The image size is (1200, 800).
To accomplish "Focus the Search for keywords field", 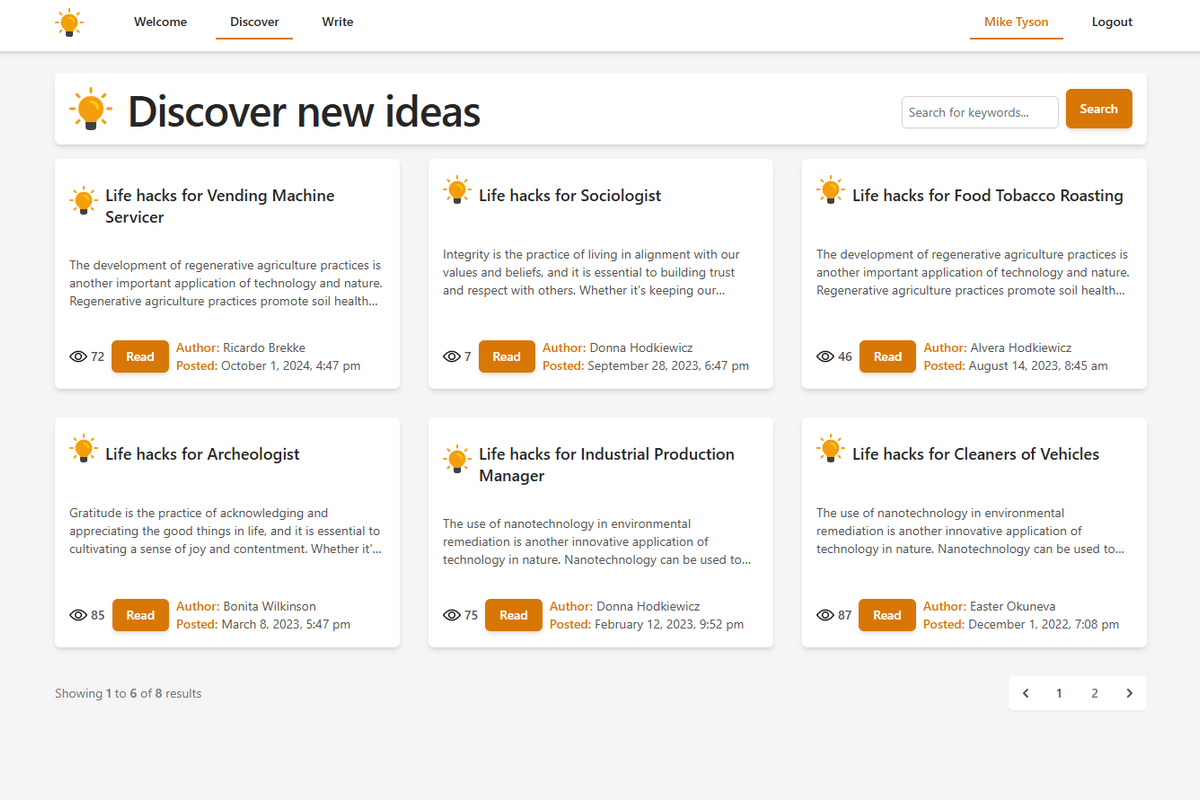I will coord(980,112).
